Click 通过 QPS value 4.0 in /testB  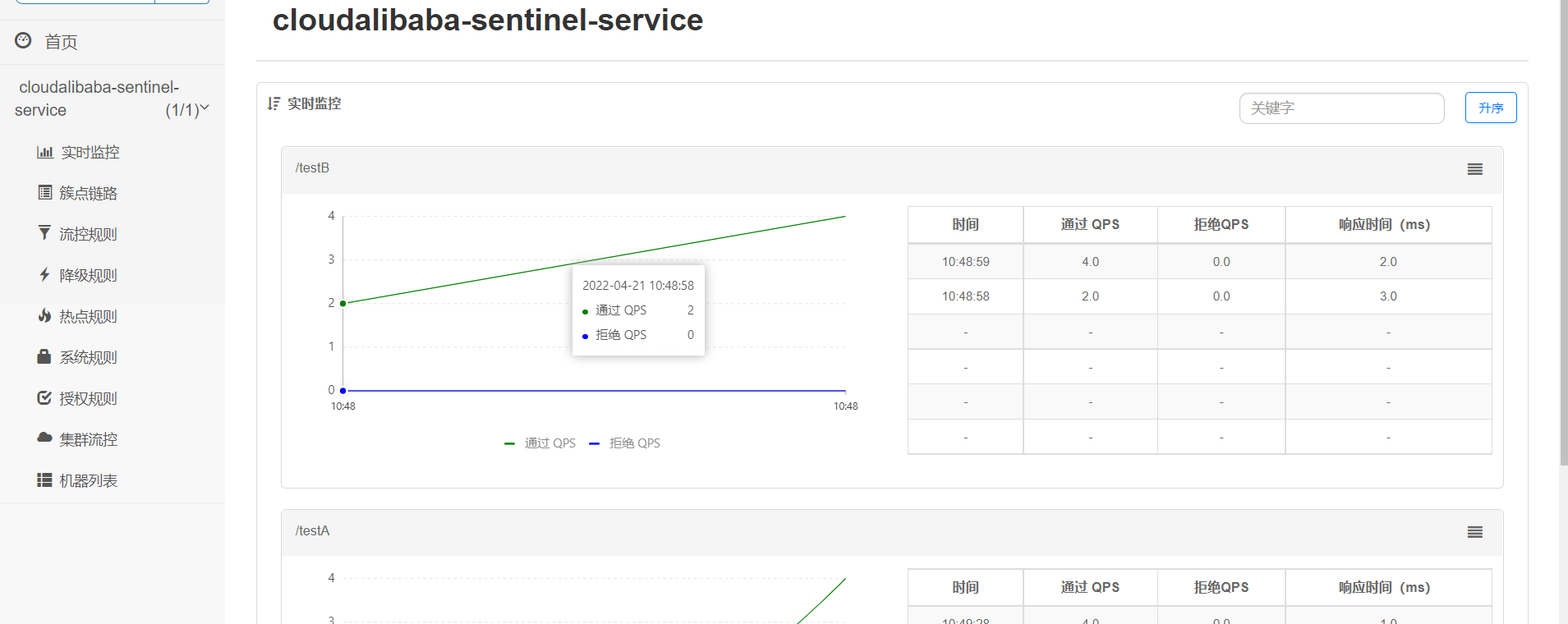point(1090,262)
